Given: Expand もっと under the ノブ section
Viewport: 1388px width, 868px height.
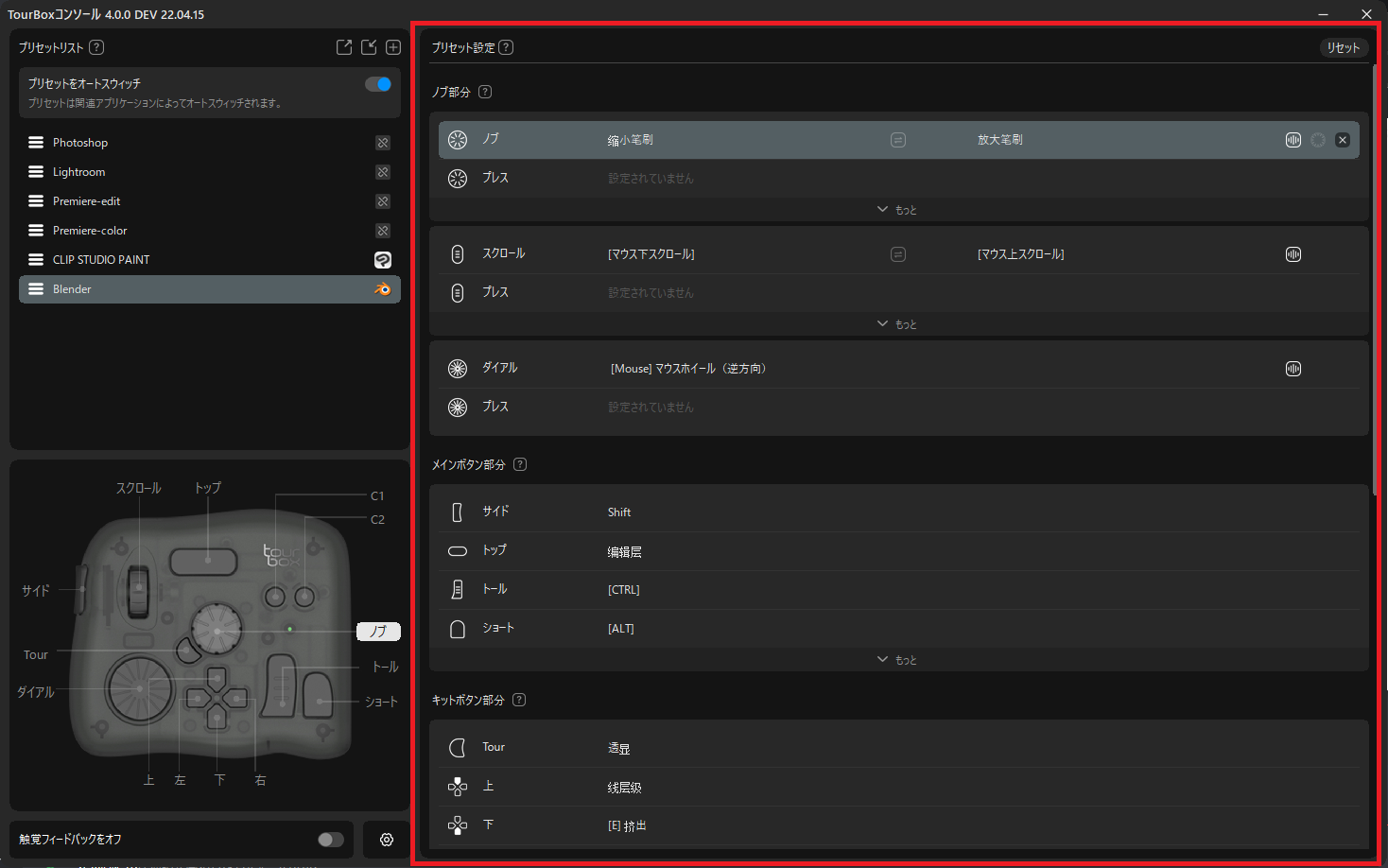Looking at the screenshot, I should [x=897, y=210].
